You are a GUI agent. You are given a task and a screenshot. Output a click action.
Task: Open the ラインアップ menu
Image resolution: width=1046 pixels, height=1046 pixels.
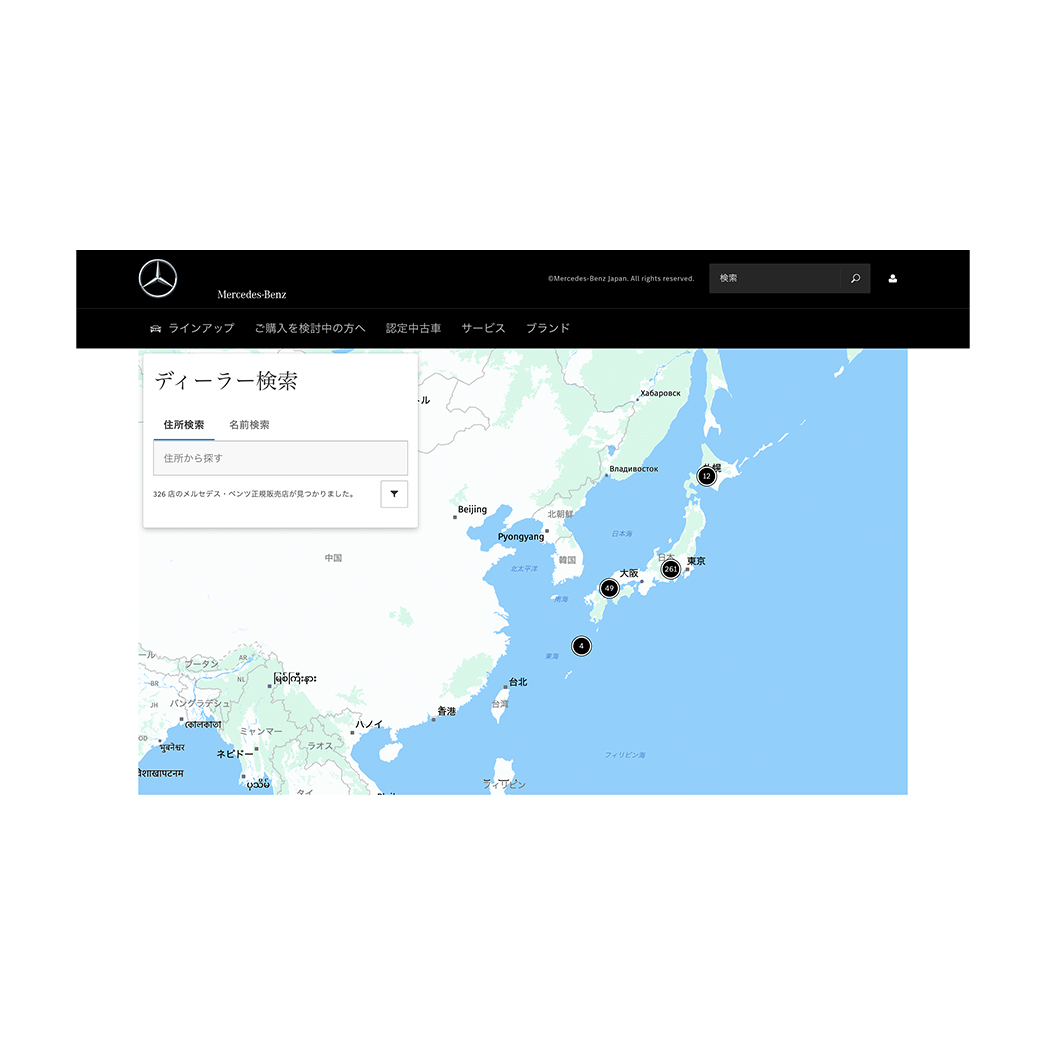point(201,328)
